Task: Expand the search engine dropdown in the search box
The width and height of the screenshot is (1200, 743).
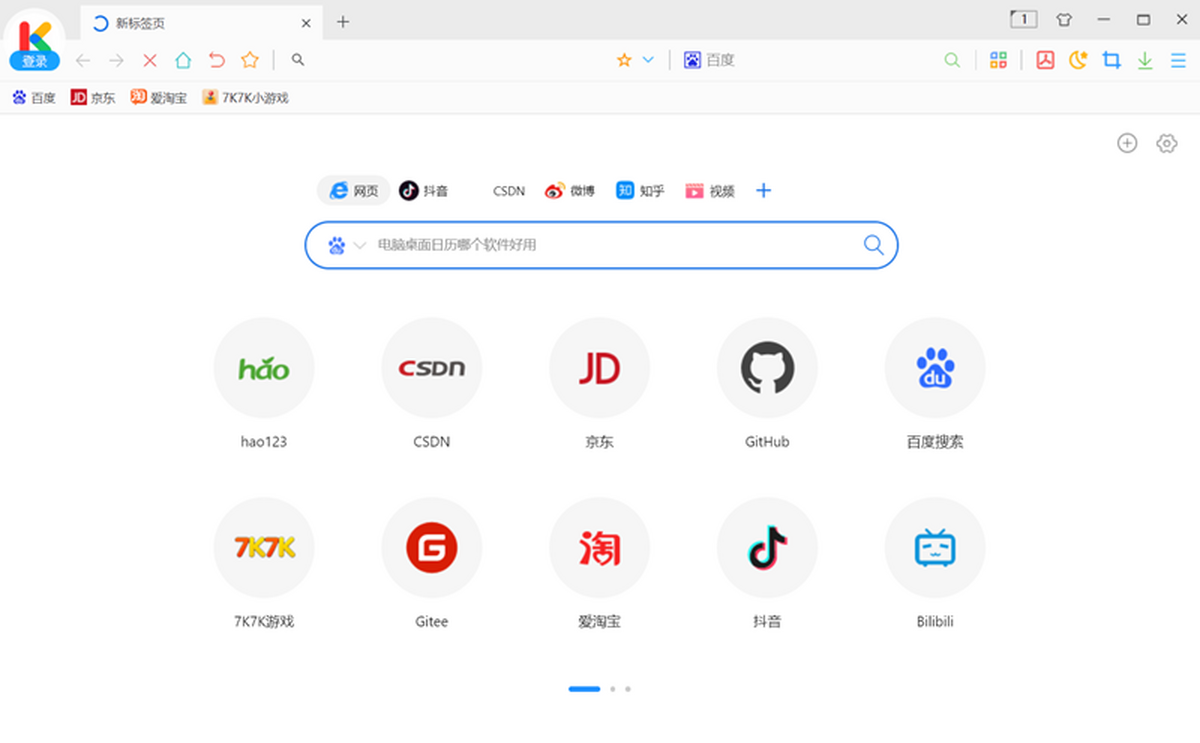Action: (360, 245)
